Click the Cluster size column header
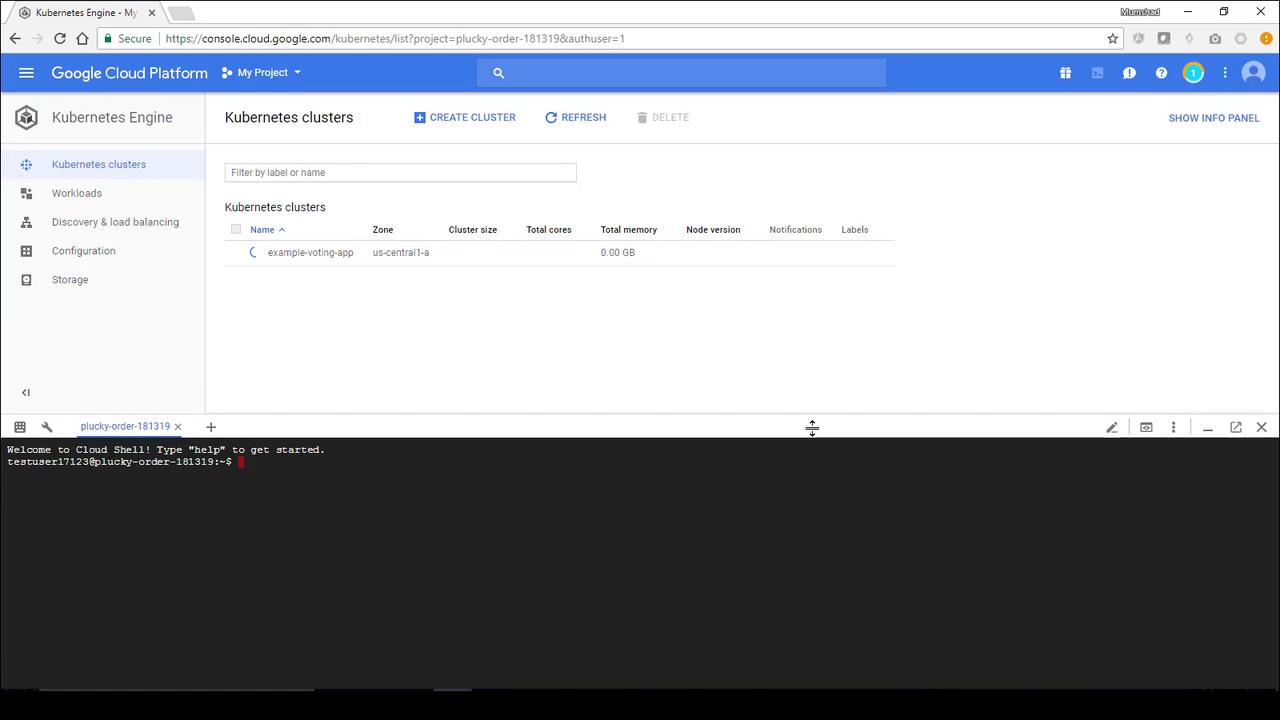Screen dimensions: 1280x720 pyautogui.click(x=473, y=230)
